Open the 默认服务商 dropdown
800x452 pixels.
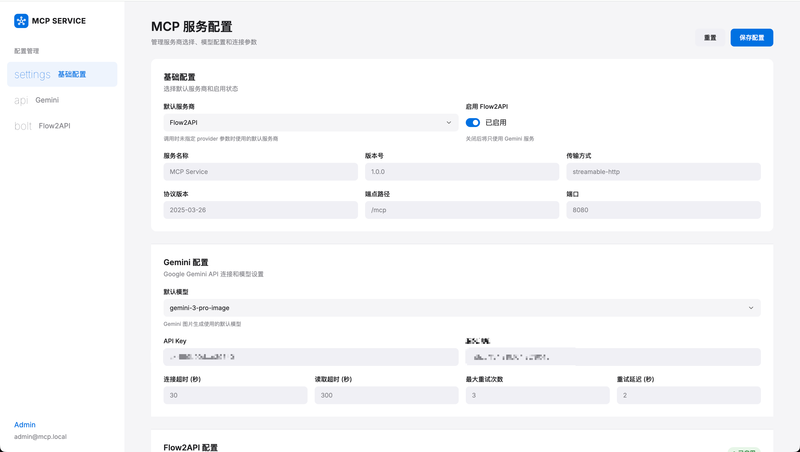tap(310, 122)
